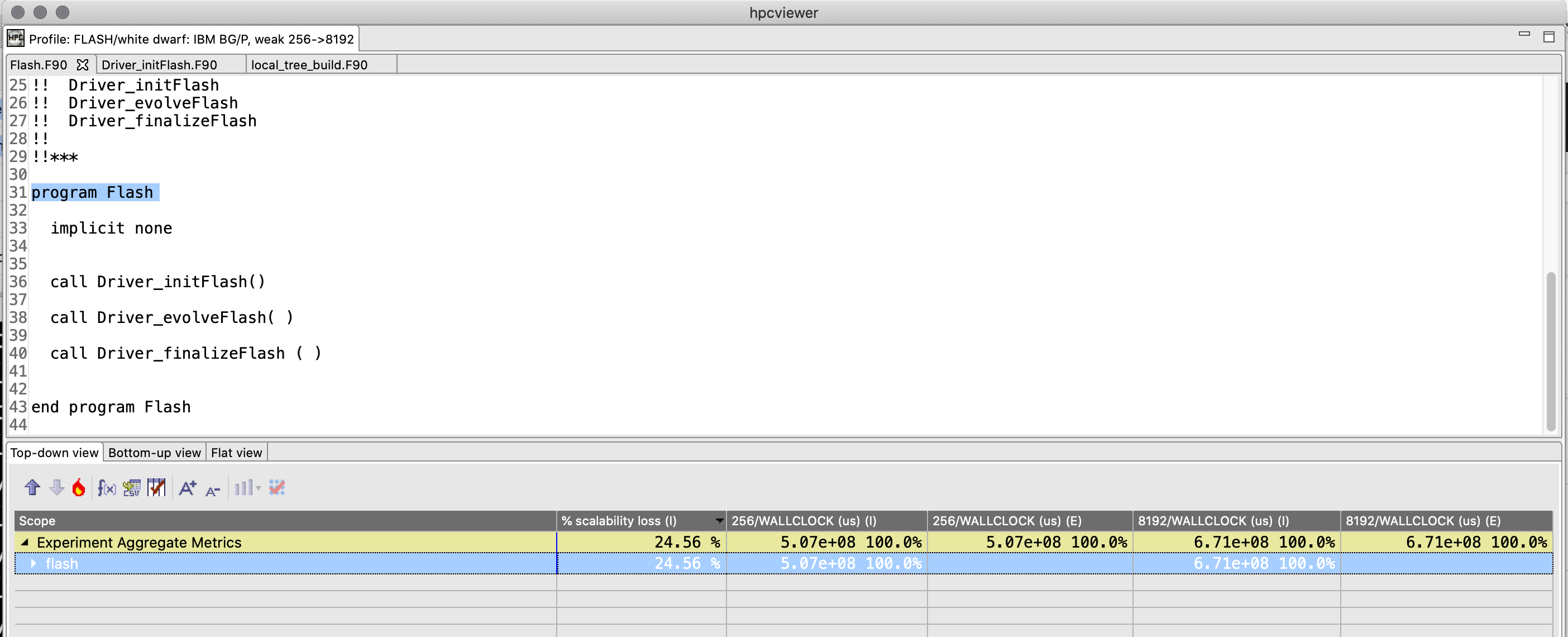Viewport: 1568px width, 637px height.
Task: Expand the flash tree node
Action: click(34, 563)
